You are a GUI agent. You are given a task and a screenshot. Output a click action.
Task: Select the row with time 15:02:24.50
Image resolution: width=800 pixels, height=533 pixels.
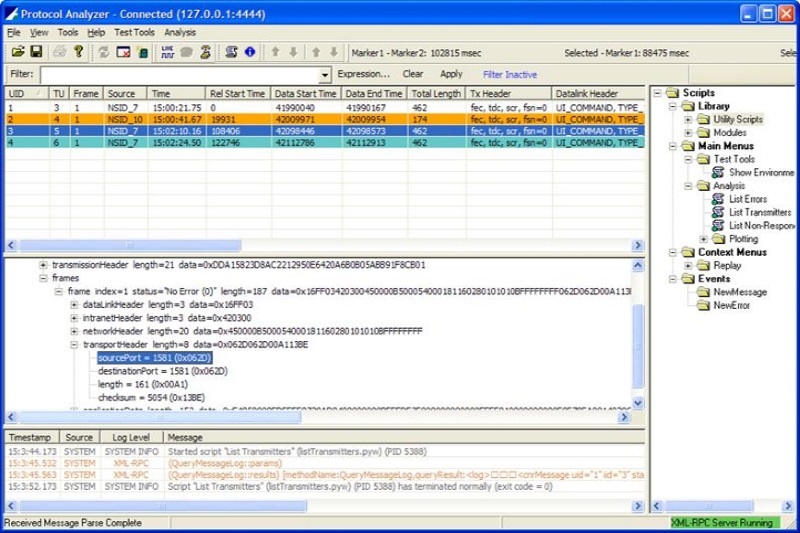[325, 143]
